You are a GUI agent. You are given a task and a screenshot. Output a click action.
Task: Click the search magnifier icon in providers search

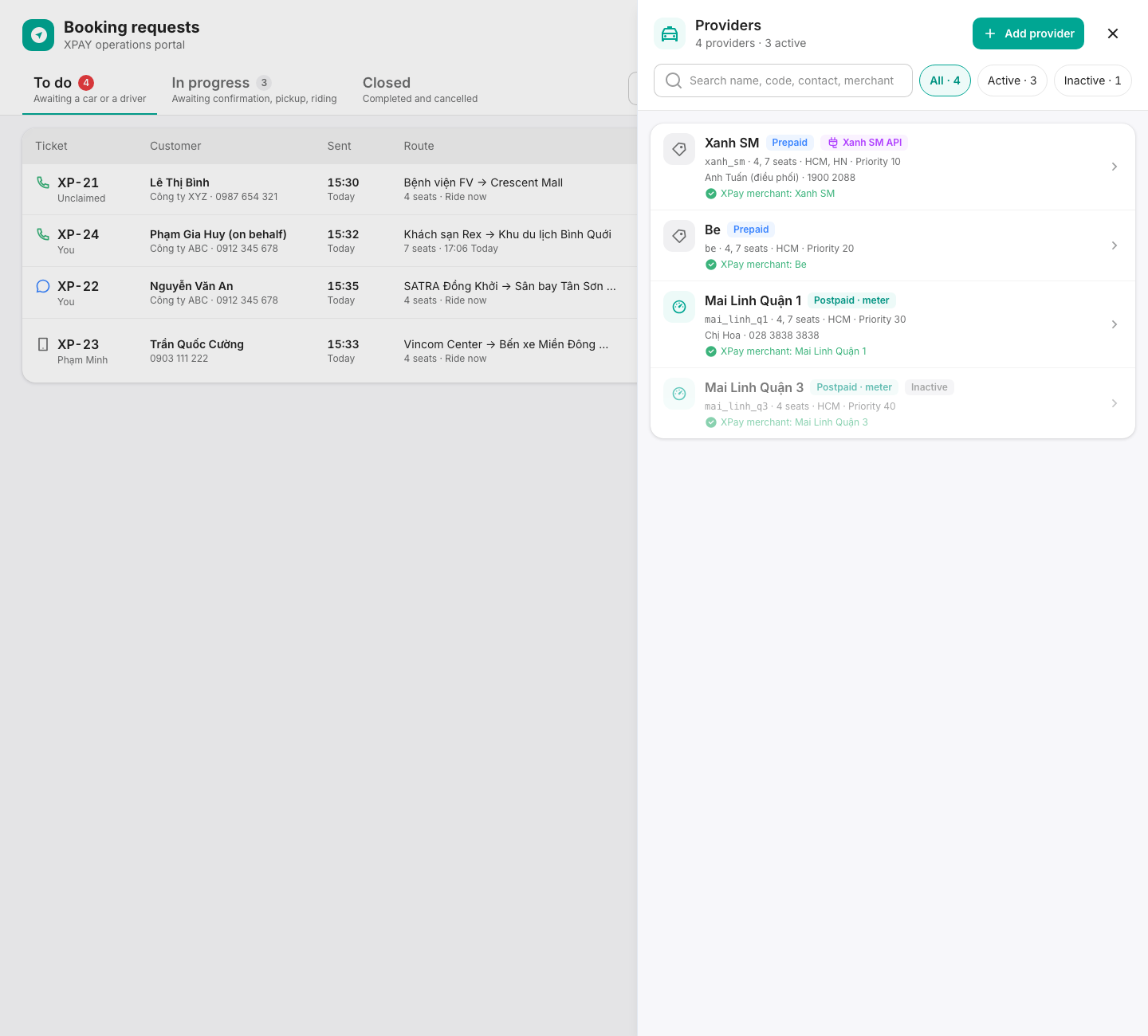[674, 80]
